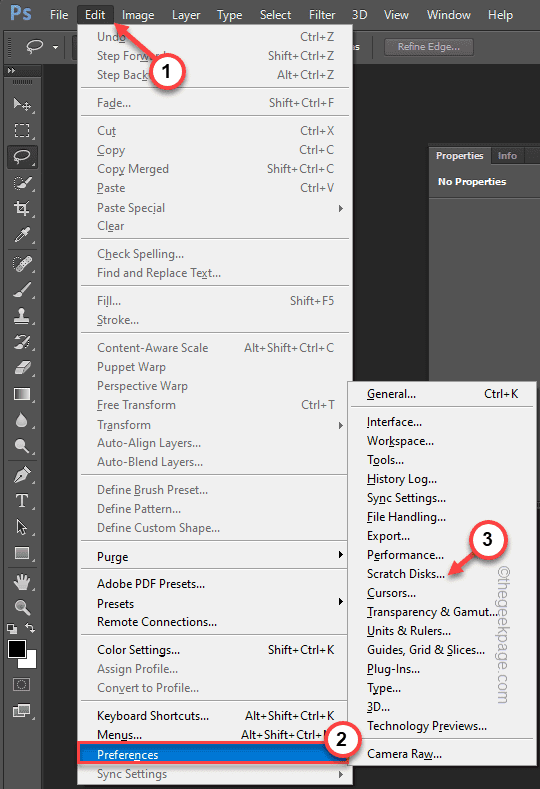Open the Select menu
This screenshot has height=789, width=540.
point(275,15)
